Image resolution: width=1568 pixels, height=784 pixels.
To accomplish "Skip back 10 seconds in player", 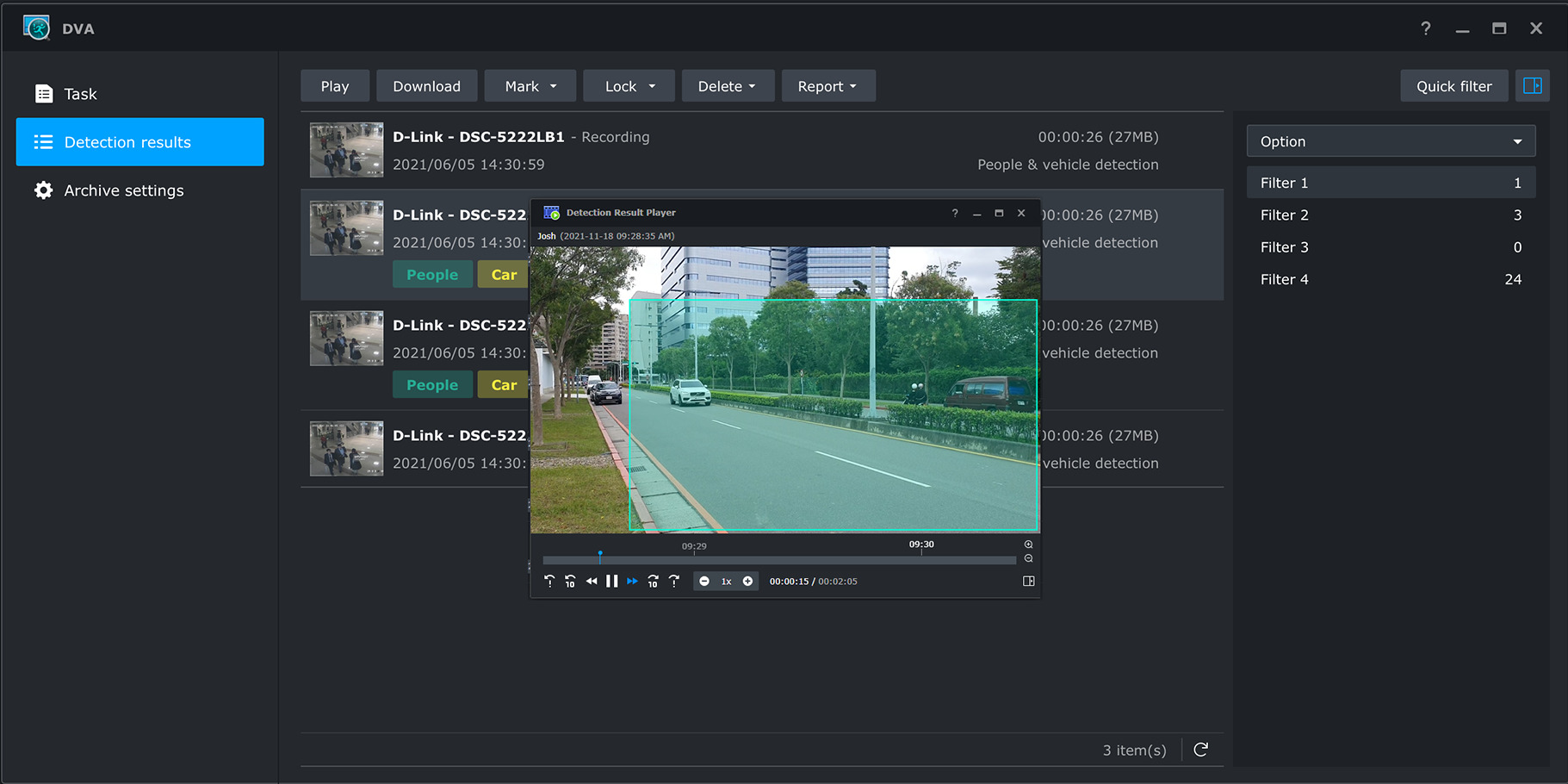I will pos(570,582).
